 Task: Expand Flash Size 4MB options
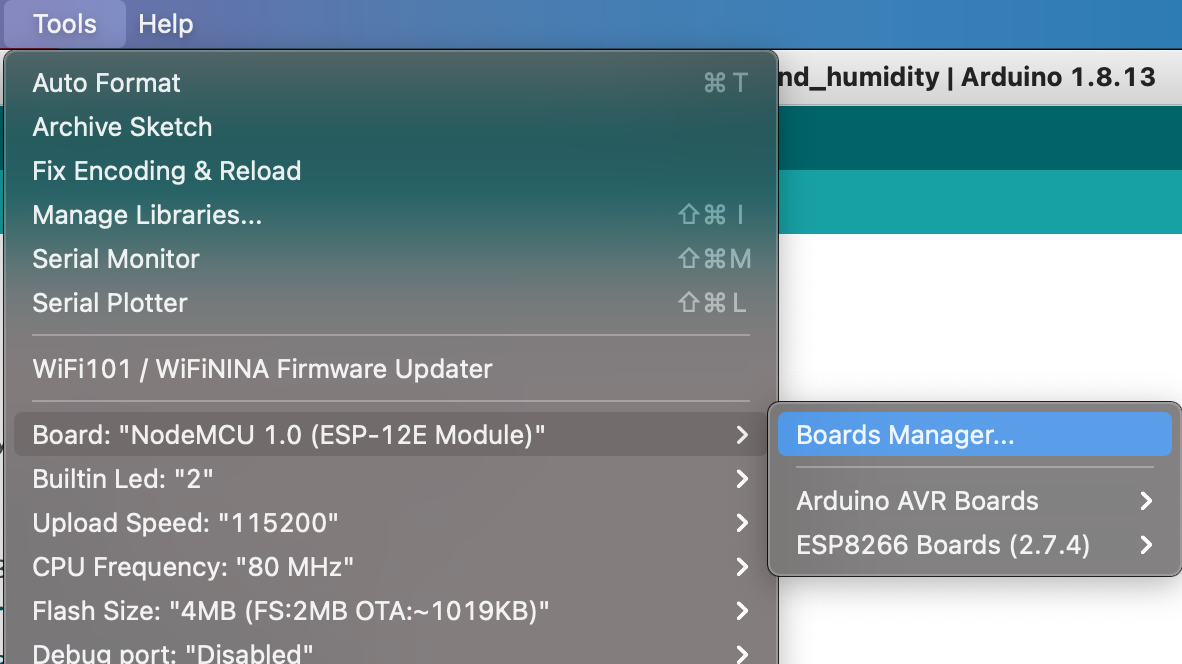click(x=290, y=610)
